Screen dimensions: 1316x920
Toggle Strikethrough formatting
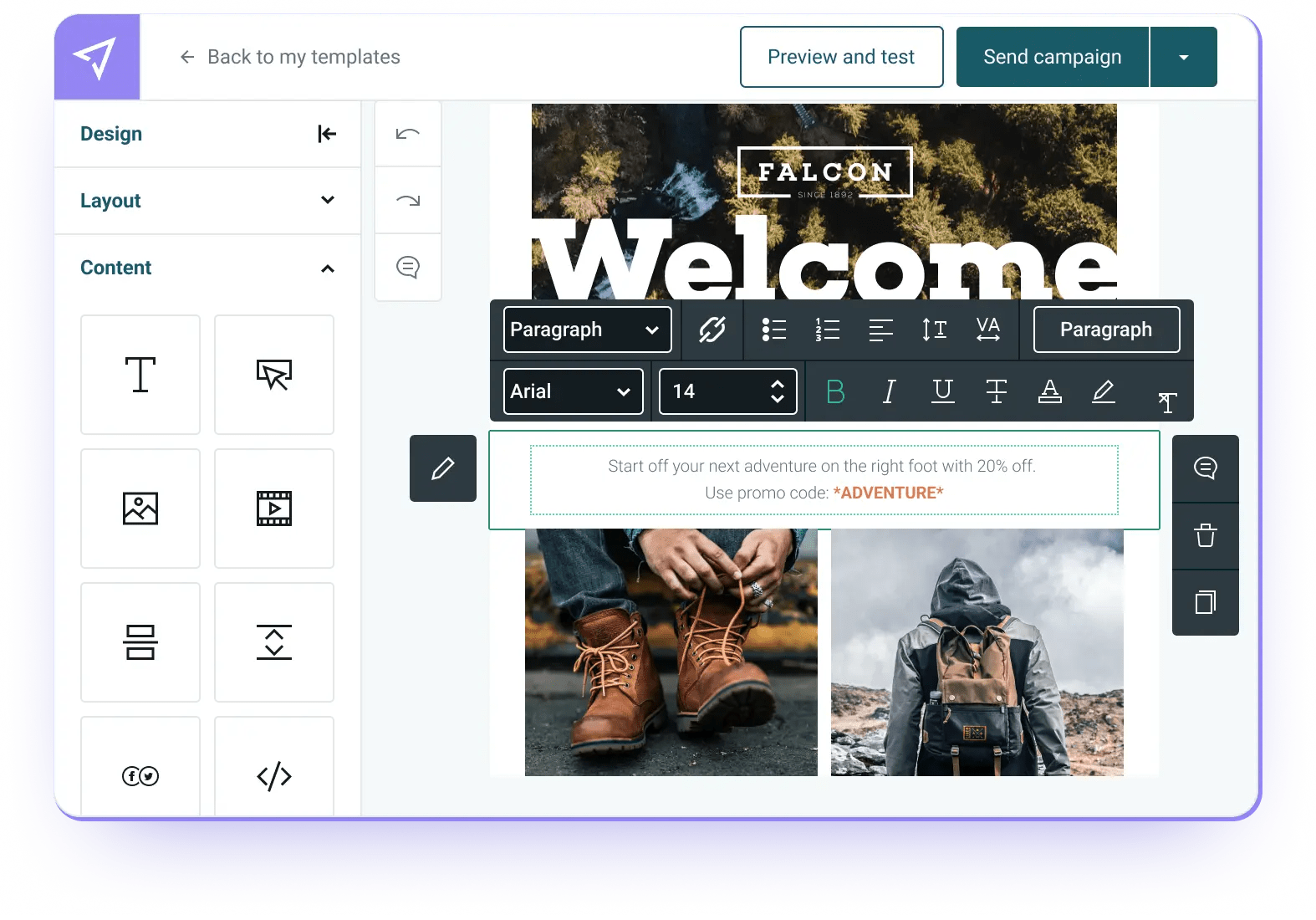click(x=997, y=391)
